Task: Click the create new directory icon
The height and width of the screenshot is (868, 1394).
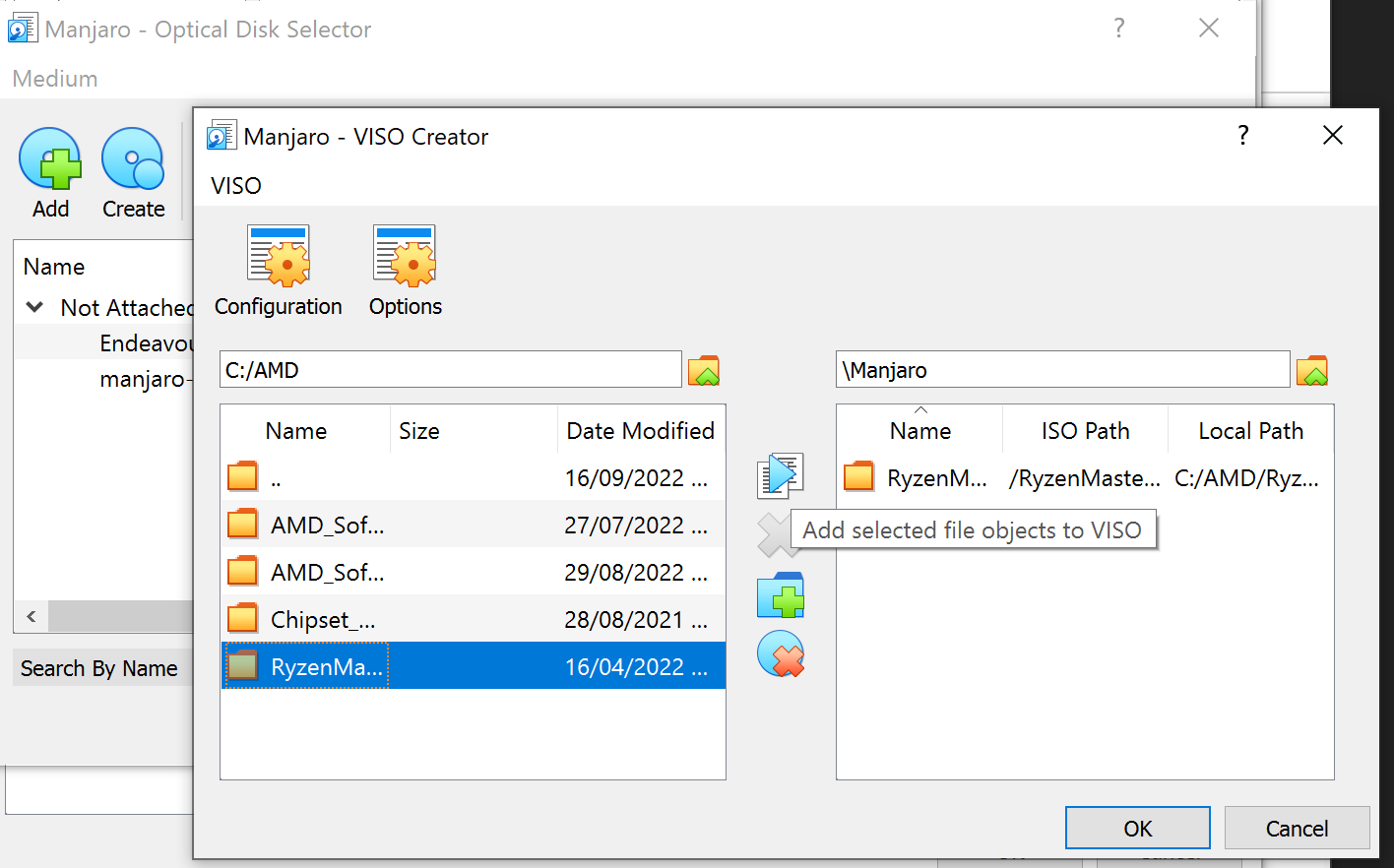Action: pos(781,595)
